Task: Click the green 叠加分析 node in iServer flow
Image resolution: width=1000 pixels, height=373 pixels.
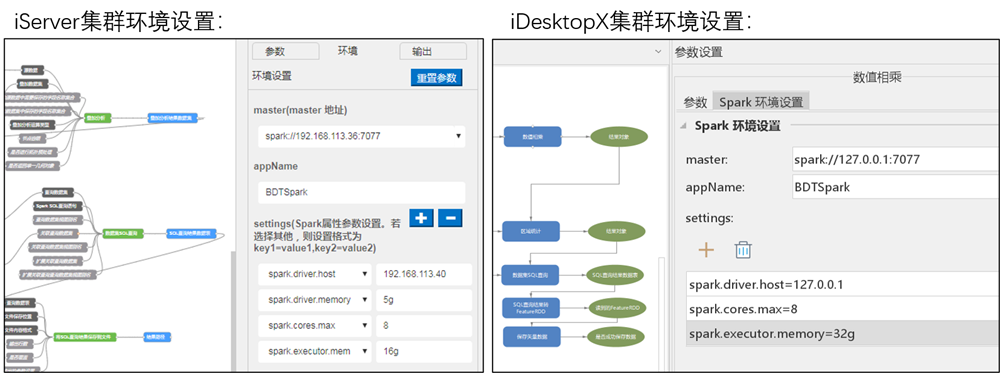Action: click(x=98, y=117)
